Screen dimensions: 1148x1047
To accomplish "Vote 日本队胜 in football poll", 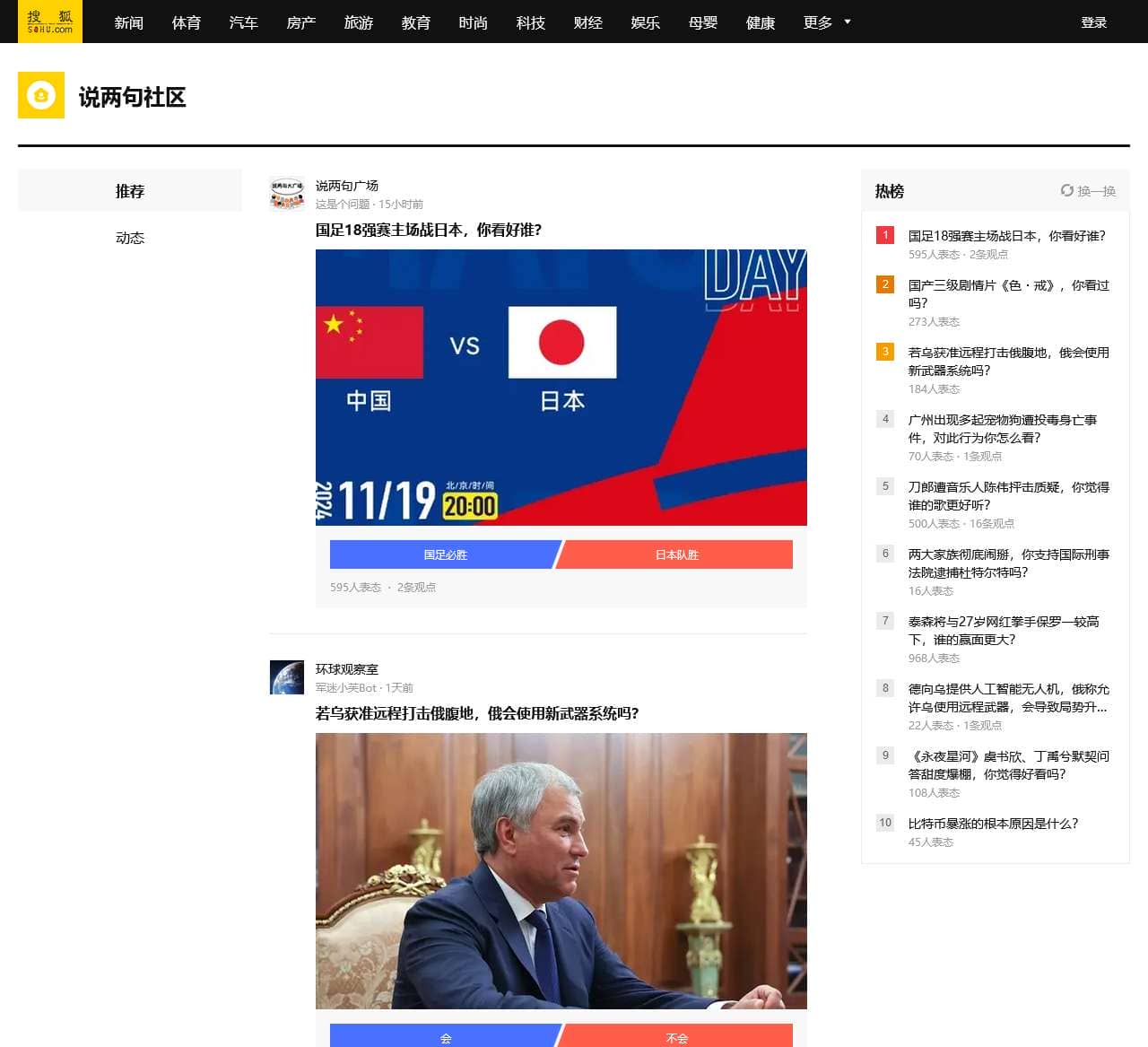I will 675,554.
